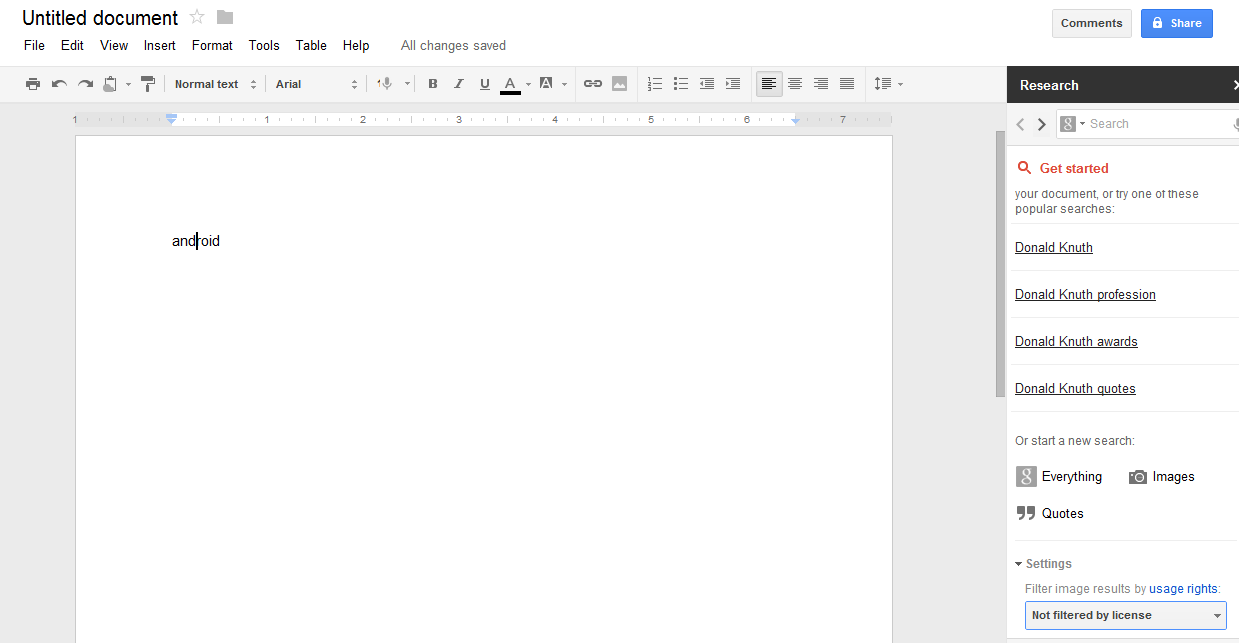Open the Comments button
The image size is (1239, 643).
point(1092,23)
